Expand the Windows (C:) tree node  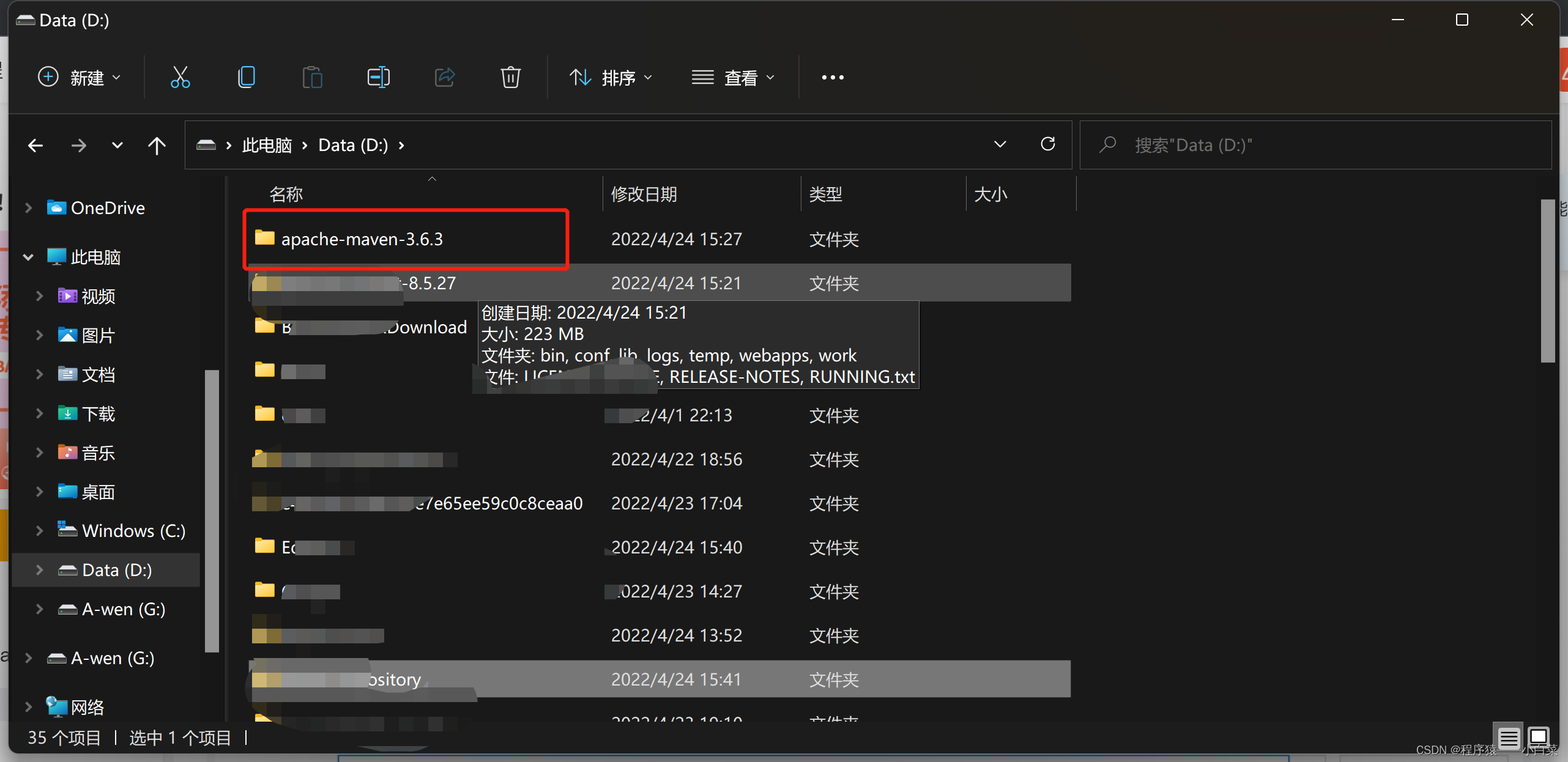(40, 531)
